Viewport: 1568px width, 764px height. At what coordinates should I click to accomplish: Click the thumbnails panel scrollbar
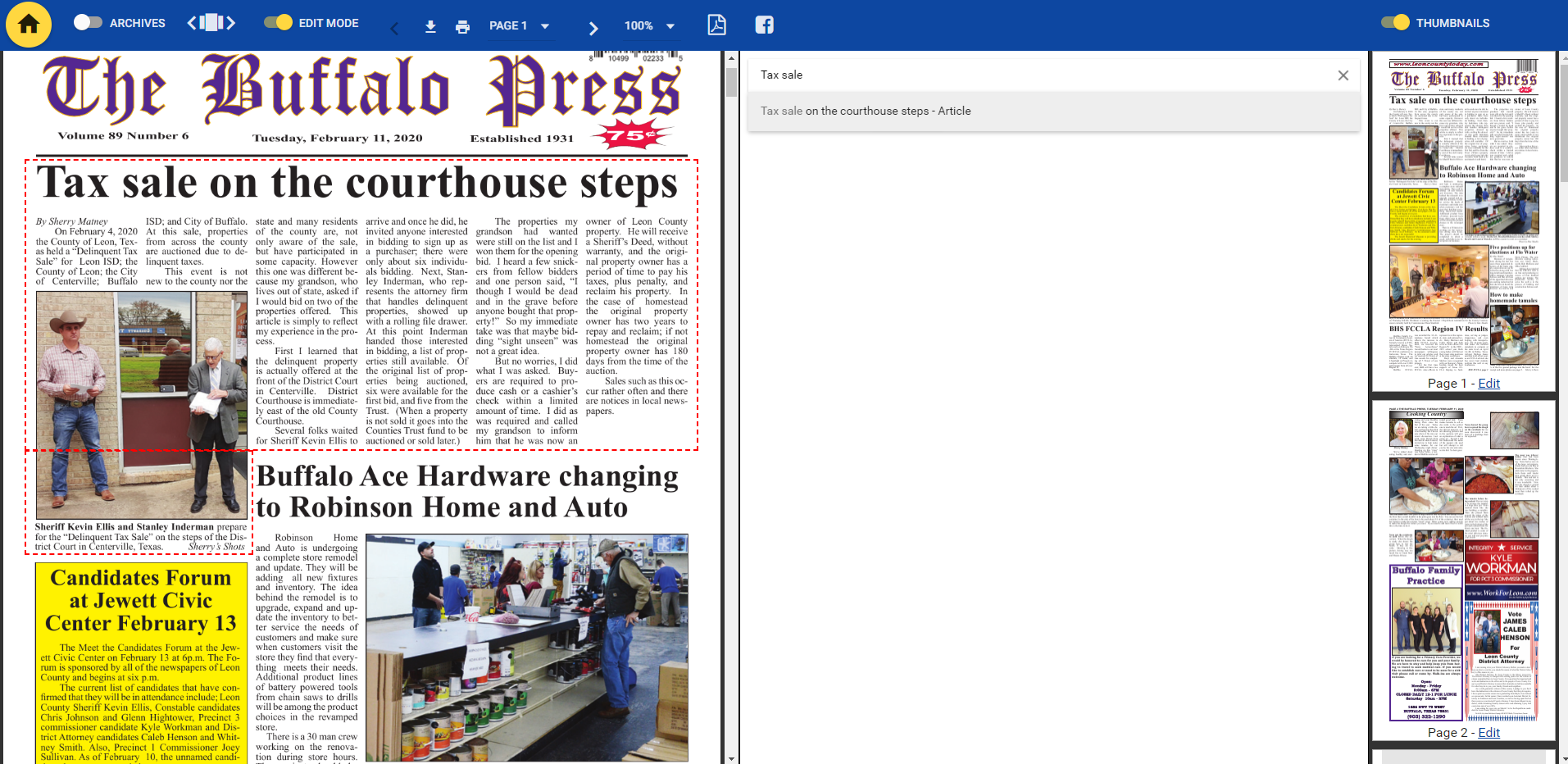click(x=1564, y=123)
